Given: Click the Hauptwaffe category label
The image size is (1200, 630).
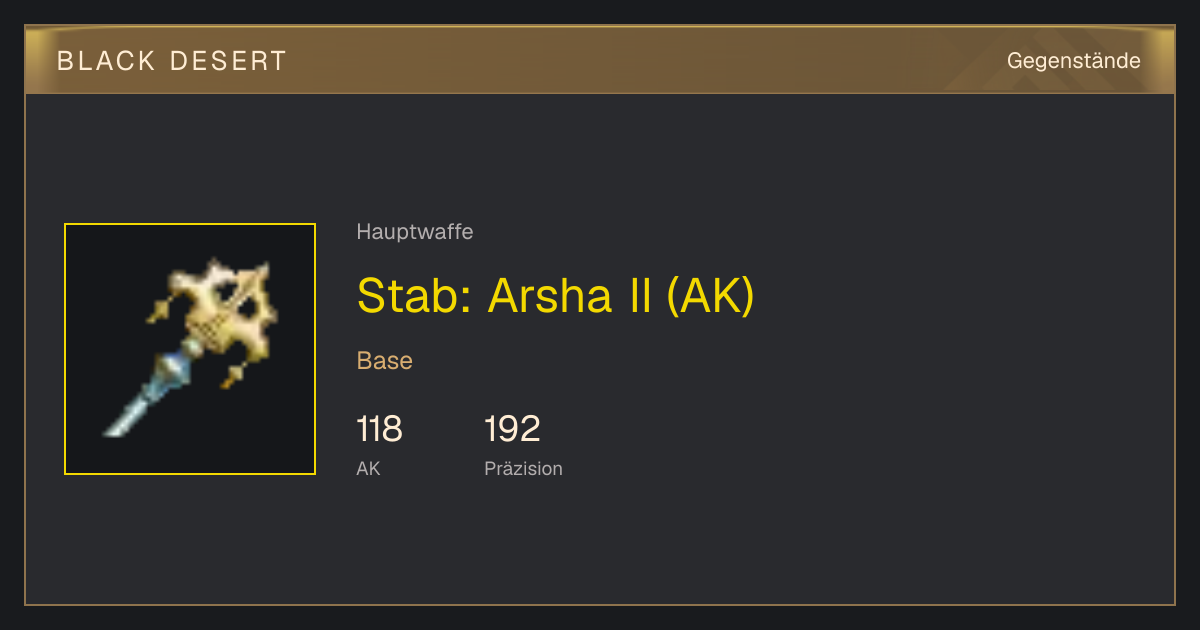Looking at the screenshot, I should coord(415,232).
